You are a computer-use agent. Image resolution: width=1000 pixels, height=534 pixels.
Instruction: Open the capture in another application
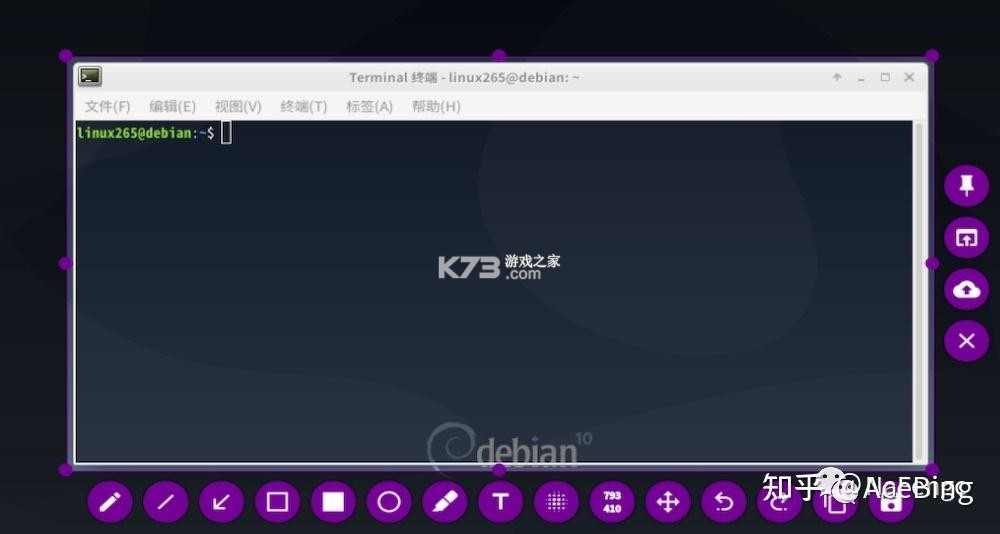click(967, 238)
